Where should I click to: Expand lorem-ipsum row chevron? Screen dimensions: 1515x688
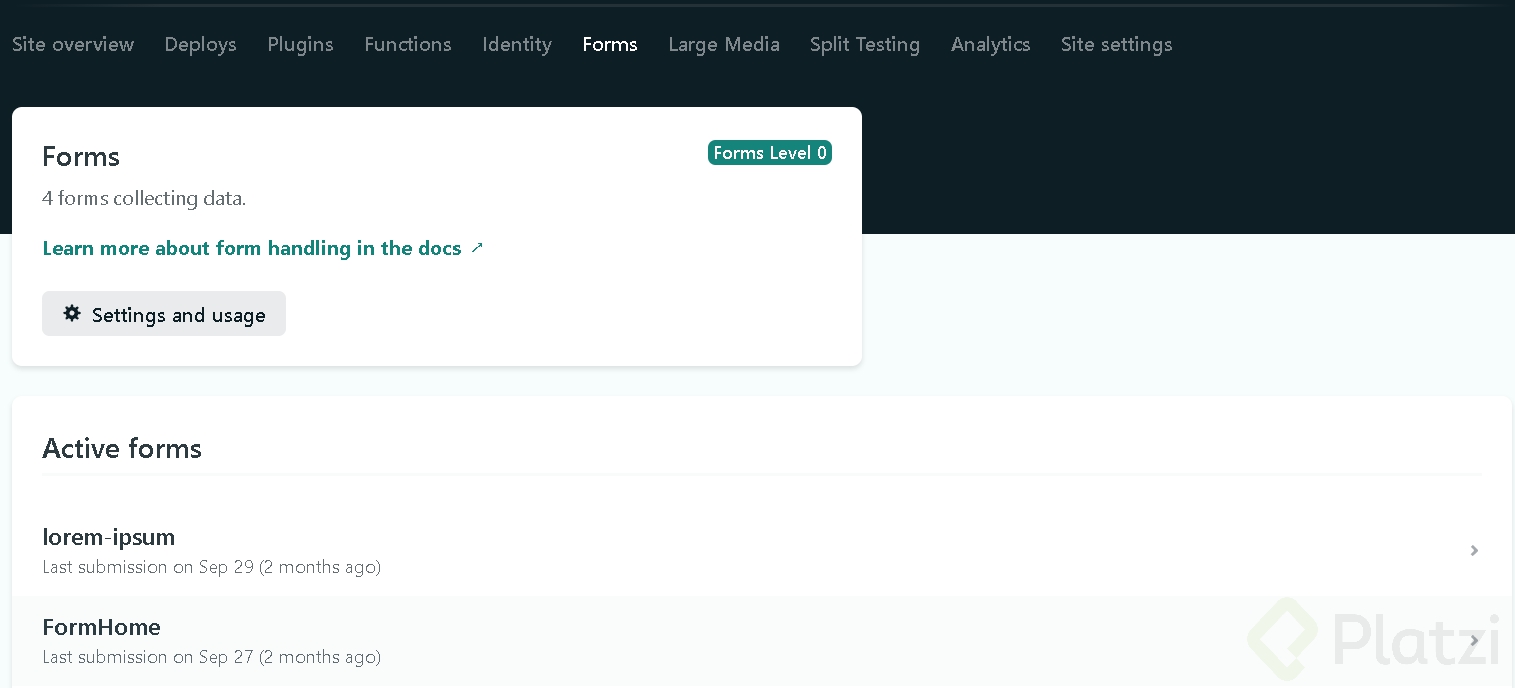click(x=1474, y=551)
